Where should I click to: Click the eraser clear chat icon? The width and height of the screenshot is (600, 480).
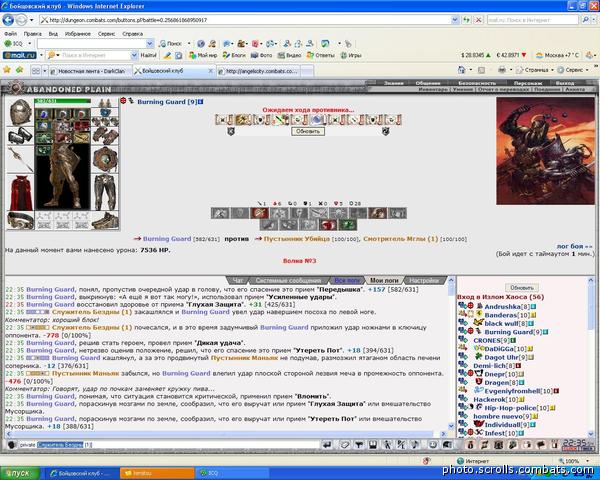coord(345,445)
